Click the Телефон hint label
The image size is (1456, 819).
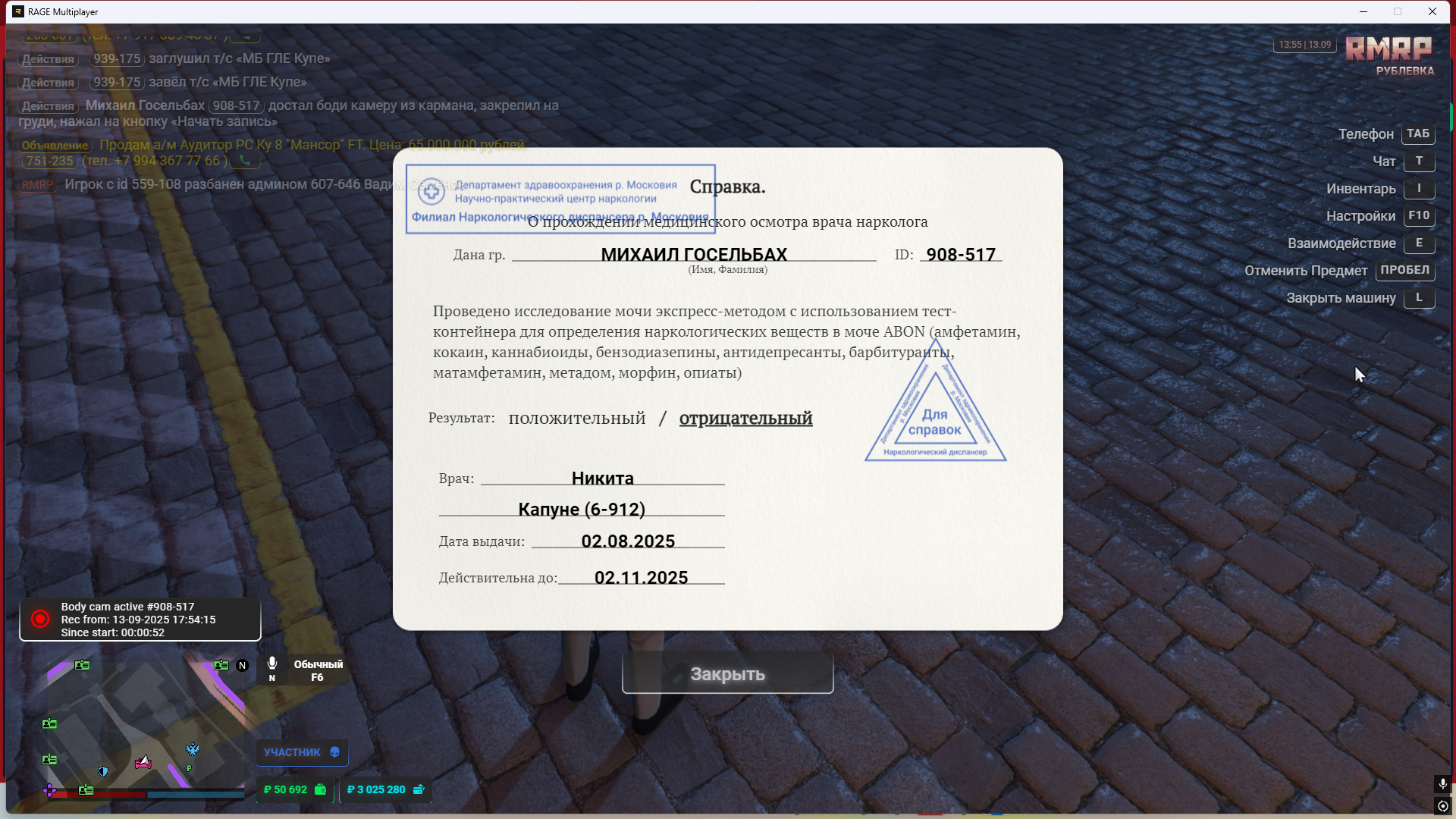tap(1366, 134)
